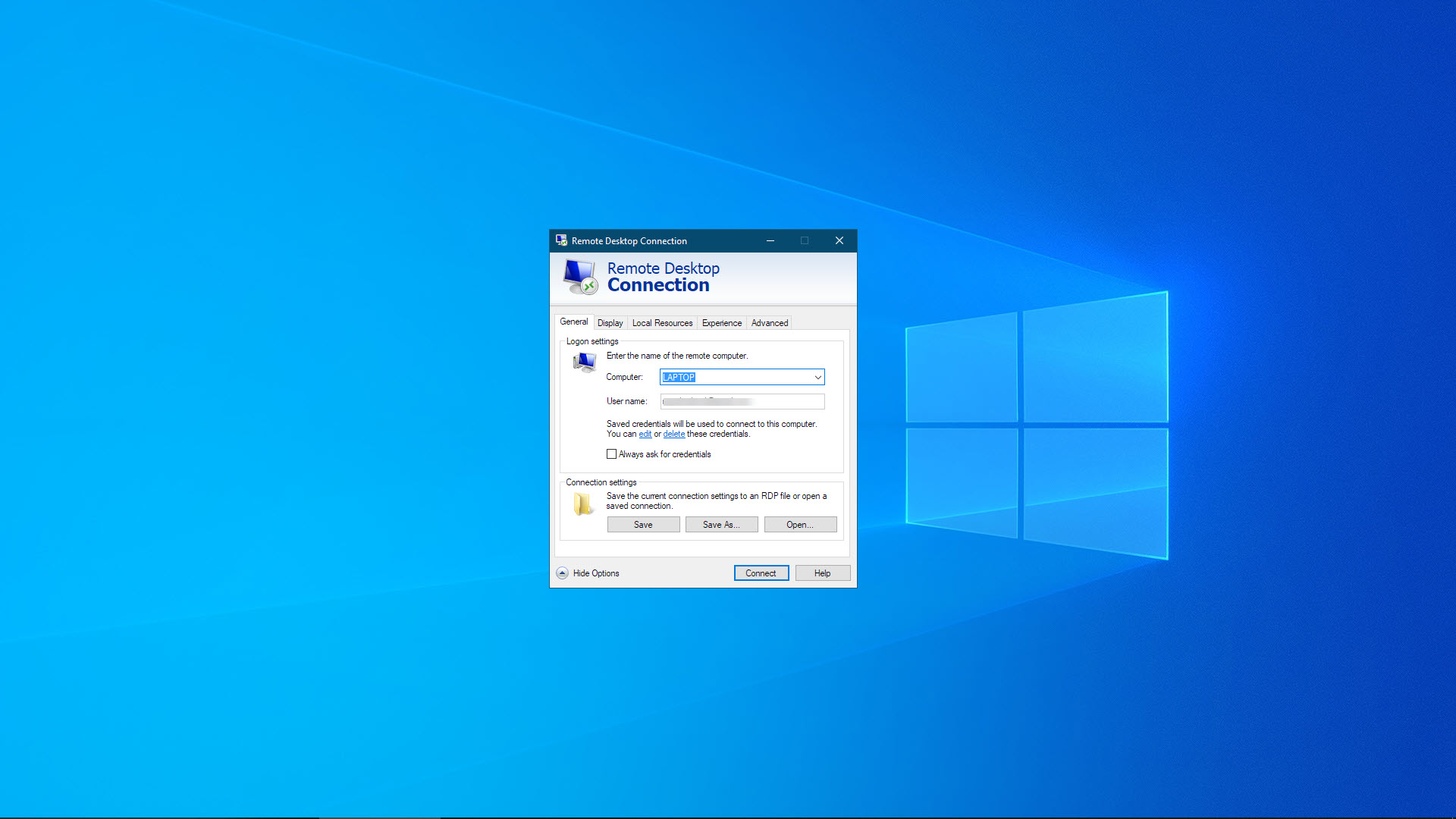Select the Advanced tab
This screenshot has width=1456, height=819.
point(770,322)
